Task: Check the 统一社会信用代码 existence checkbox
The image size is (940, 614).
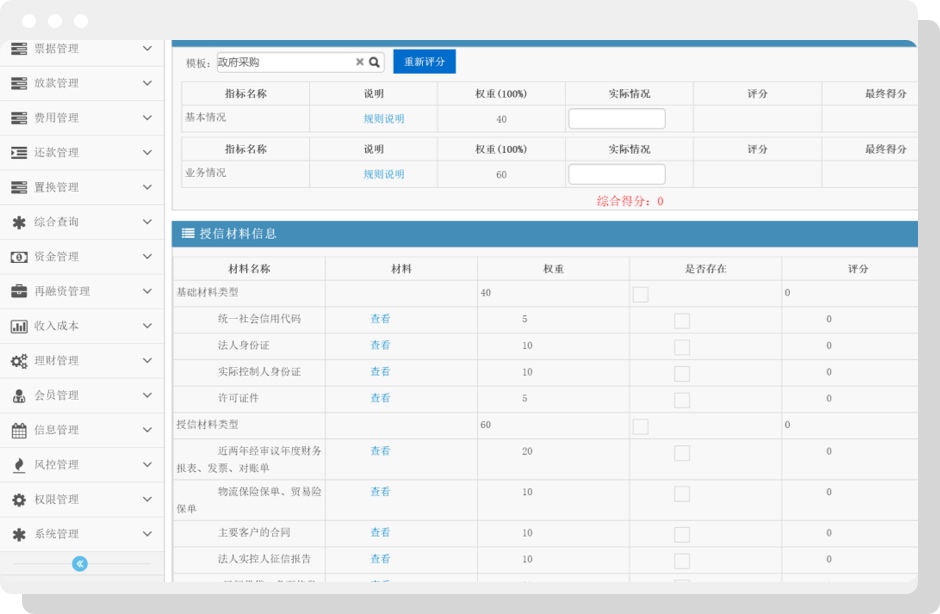Action: 682,321
